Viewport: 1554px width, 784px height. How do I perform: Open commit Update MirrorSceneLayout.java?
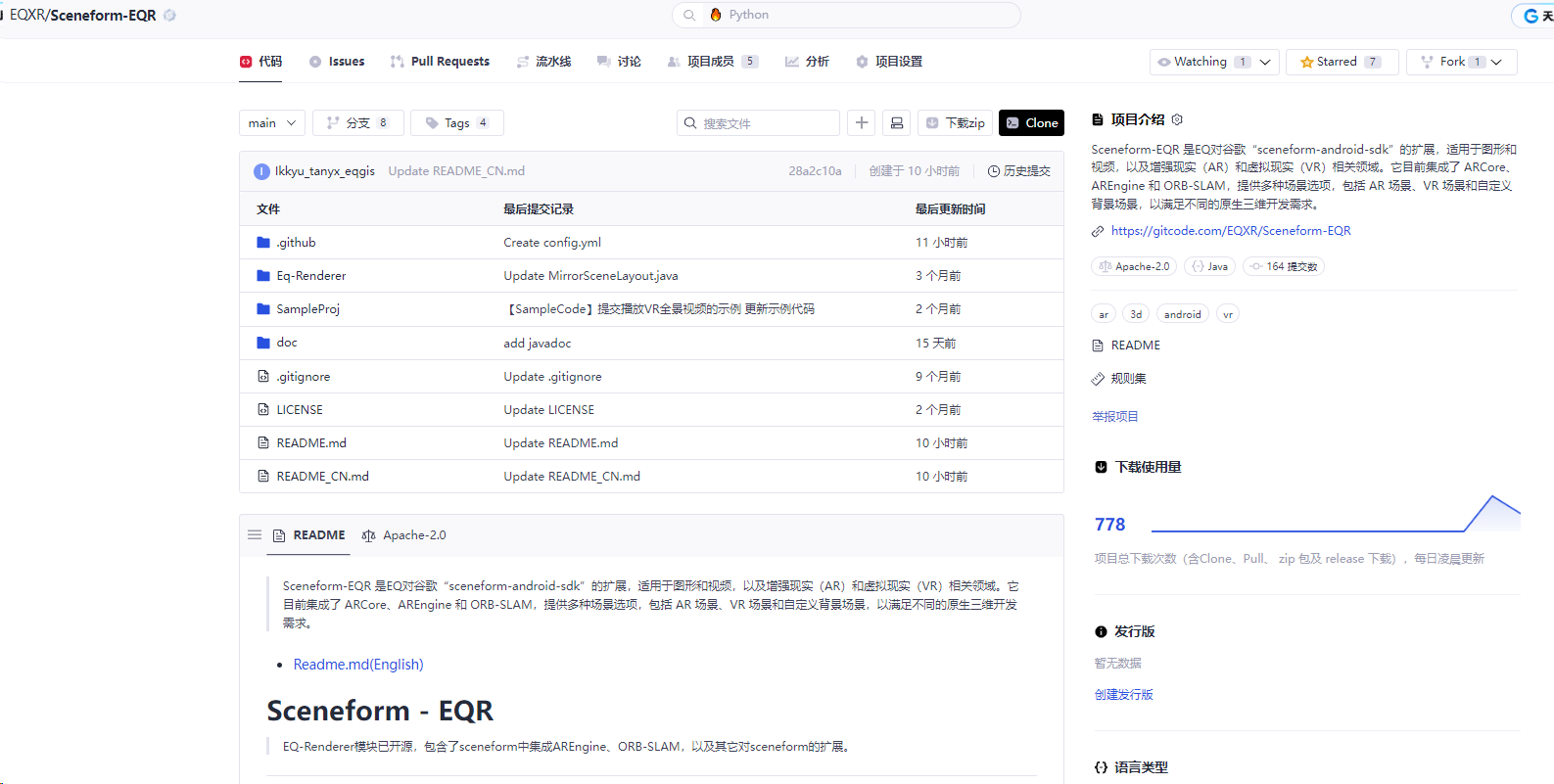(590, 275)
